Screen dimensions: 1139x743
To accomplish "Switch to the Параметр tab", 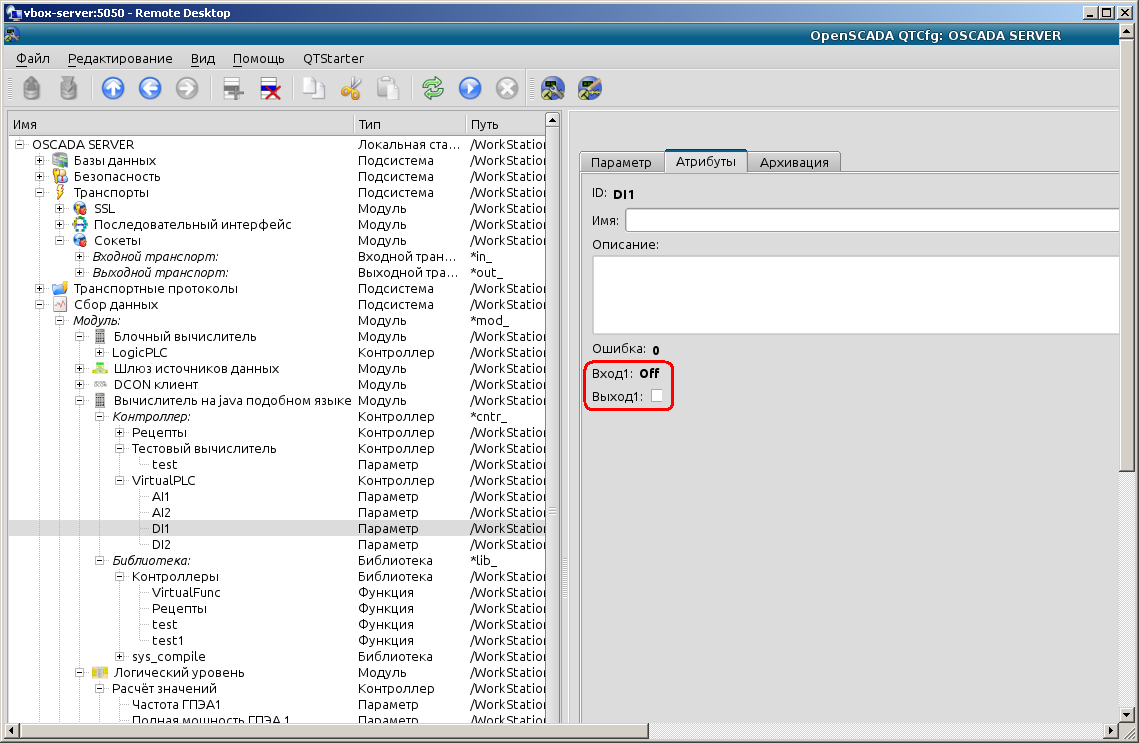I will coord(621,162).
